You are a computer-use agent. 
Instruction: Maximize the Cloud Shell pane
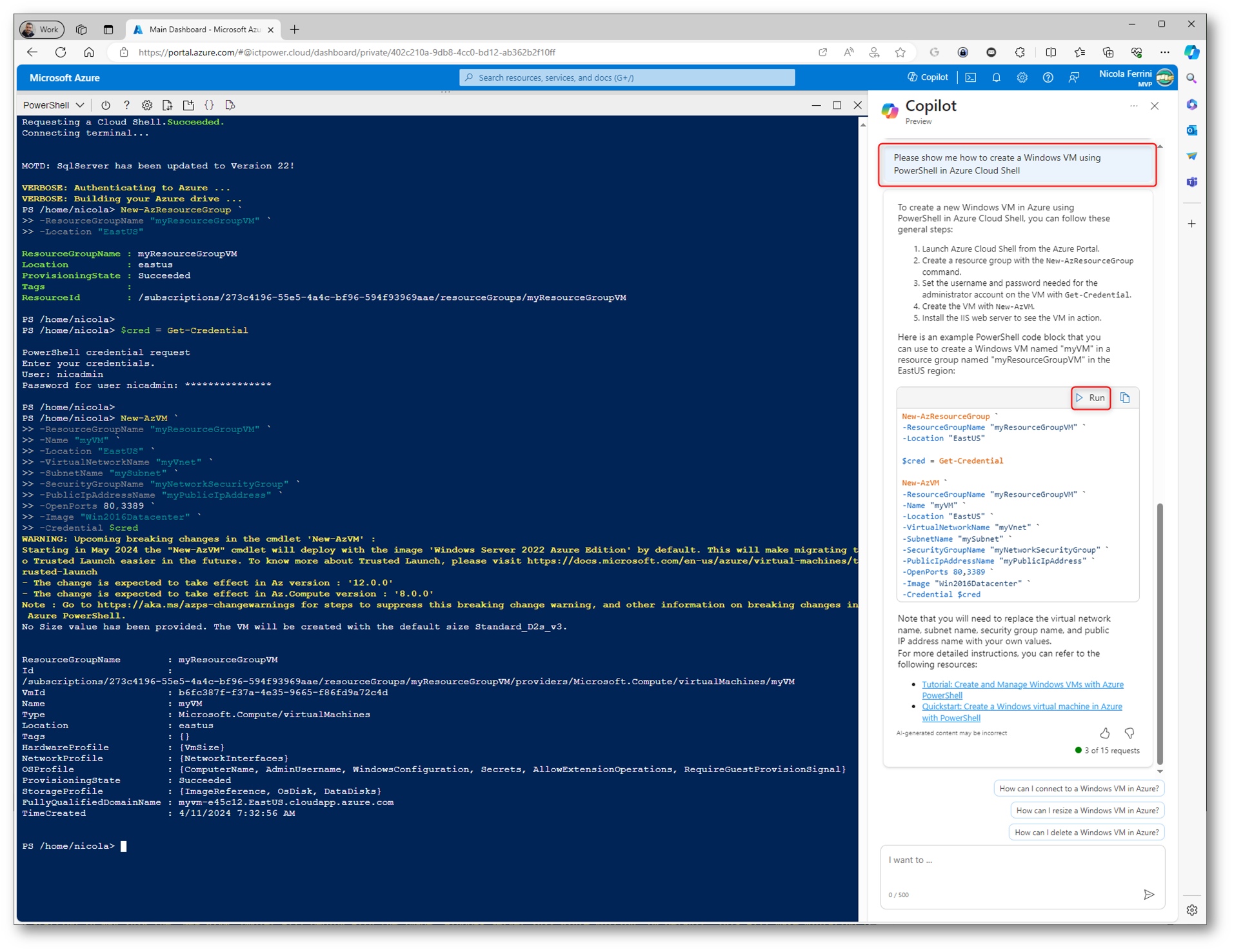tap(837, 105)
